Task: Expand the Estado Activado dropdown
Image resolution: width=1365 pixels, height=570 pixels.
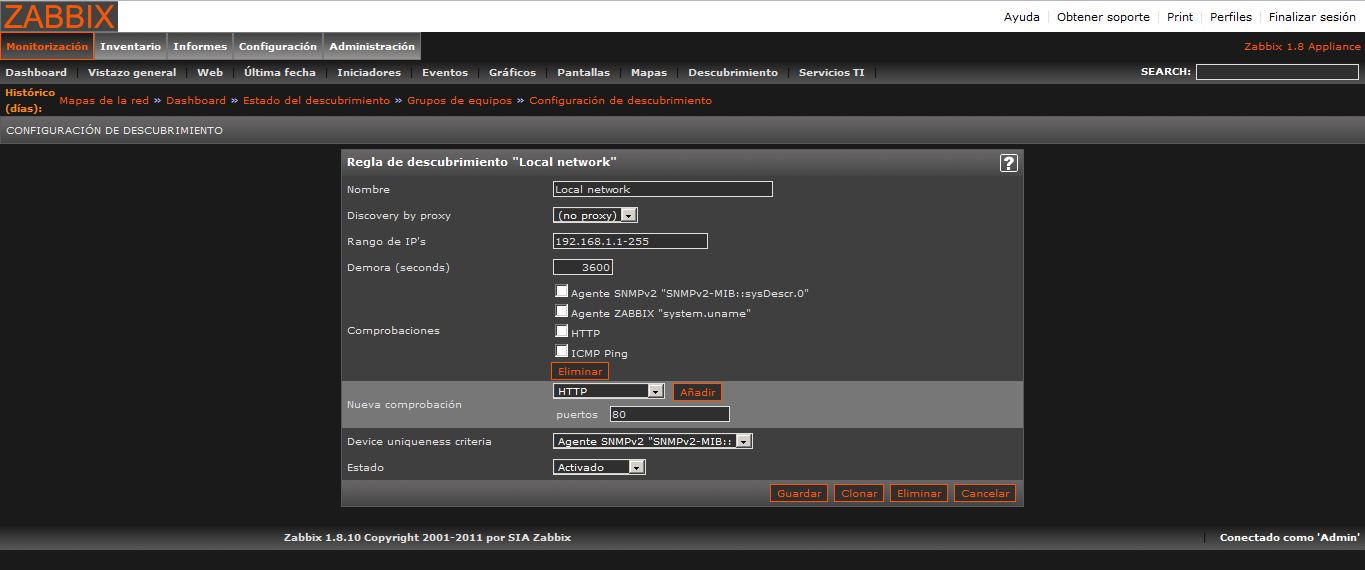Action: tap(599, 467)
